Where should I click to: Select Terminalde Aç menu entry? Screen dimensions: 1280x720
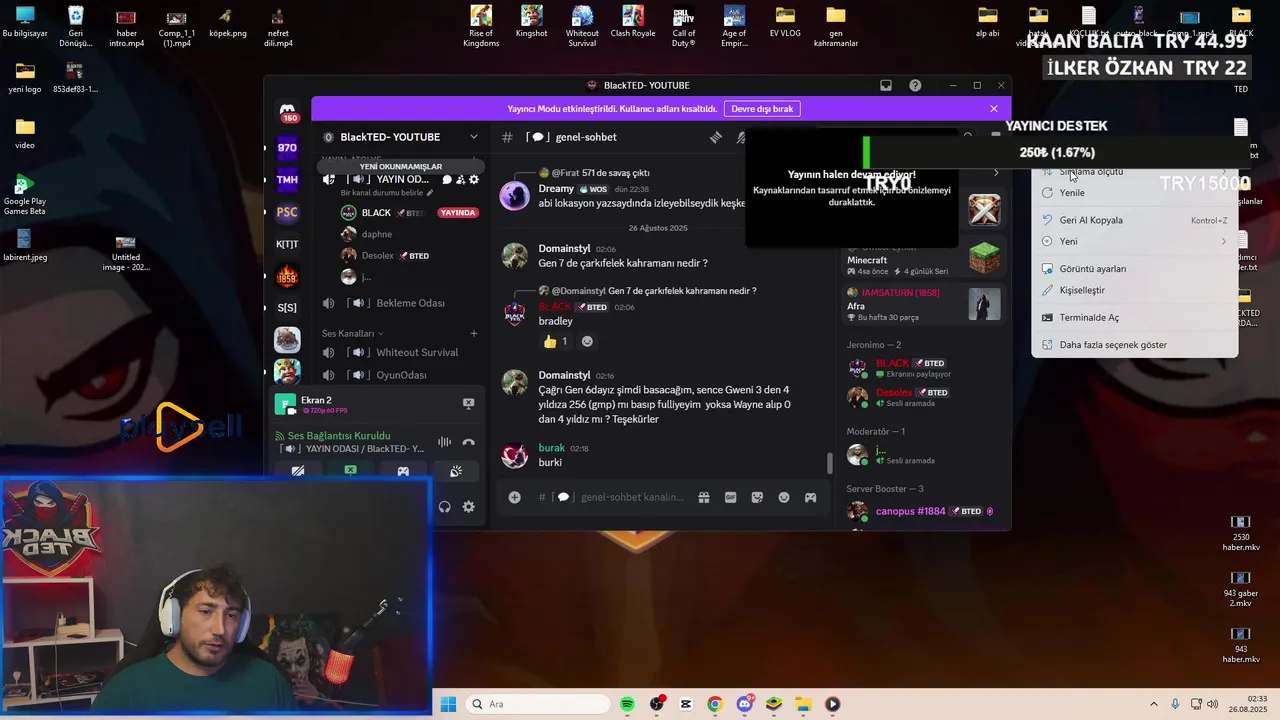click(1135, 317)
